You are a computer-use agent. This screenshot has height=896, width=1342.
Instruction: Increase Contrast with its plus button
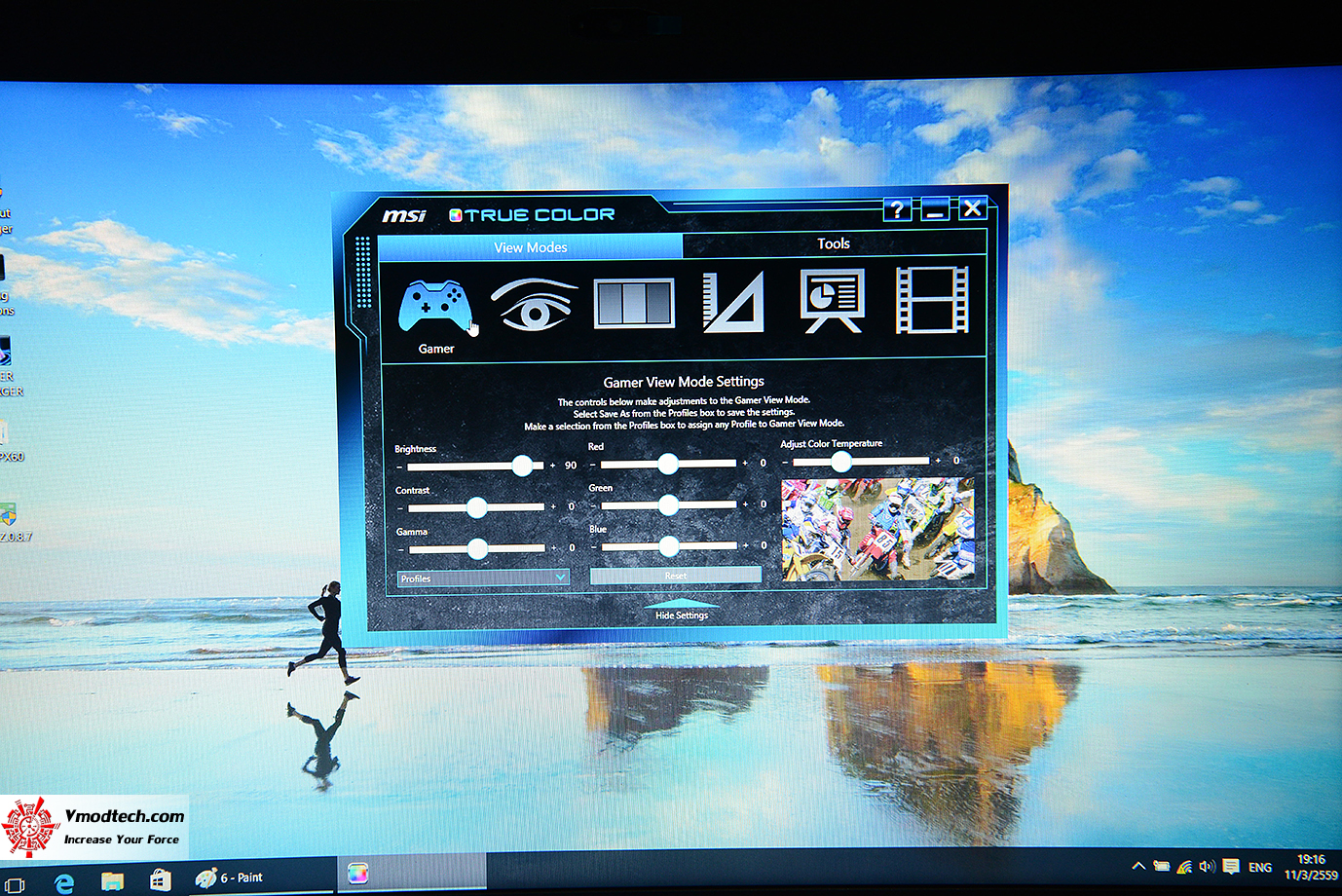point(553,506)
